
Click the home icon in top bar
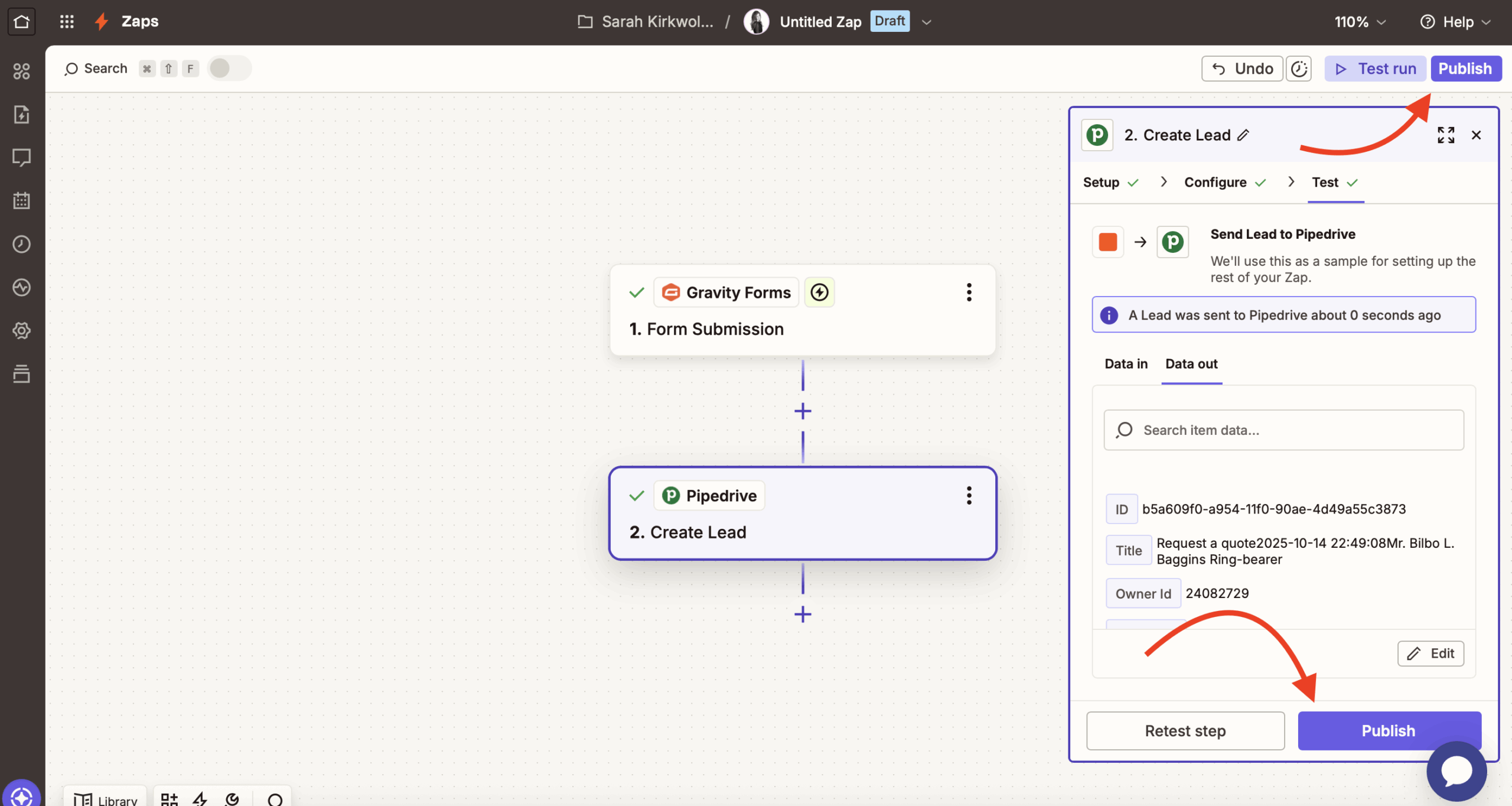[21, 22]
